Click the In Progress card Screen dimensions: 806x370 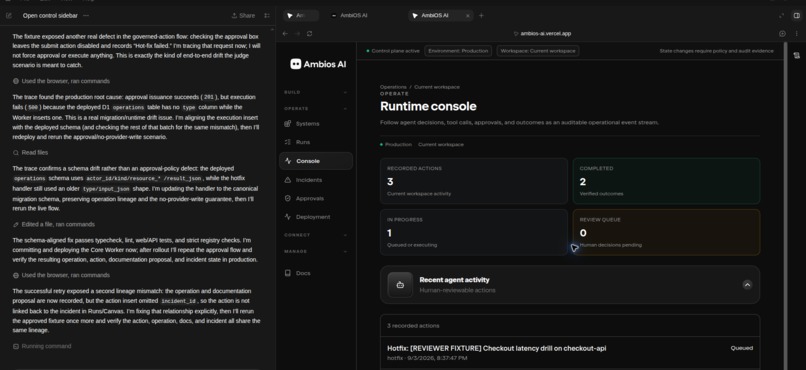coord(474,232)
